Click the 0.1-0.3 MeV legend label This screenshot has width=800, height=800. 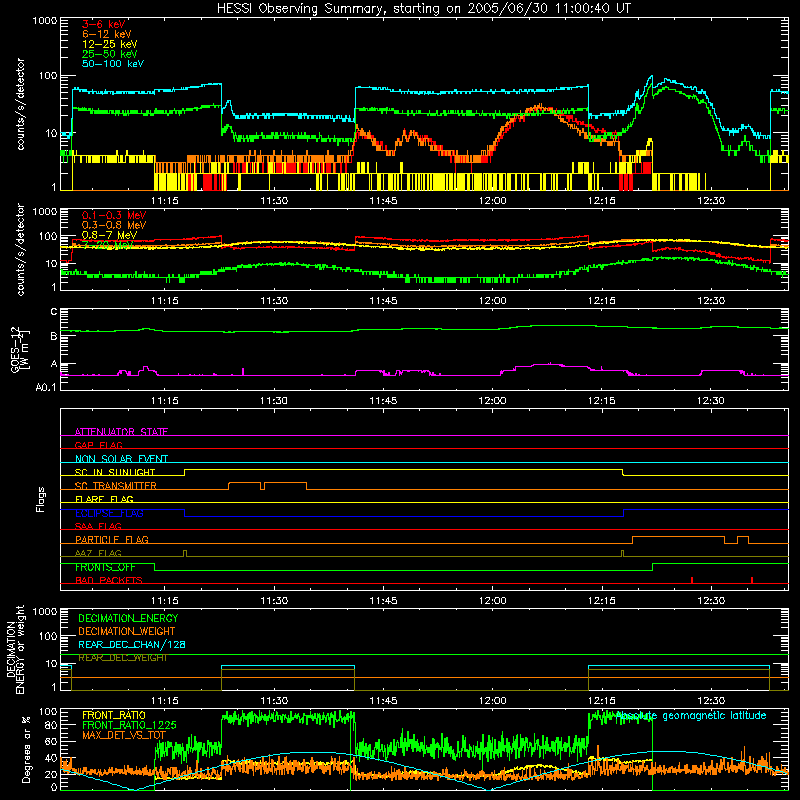click(x=114, y=215)
